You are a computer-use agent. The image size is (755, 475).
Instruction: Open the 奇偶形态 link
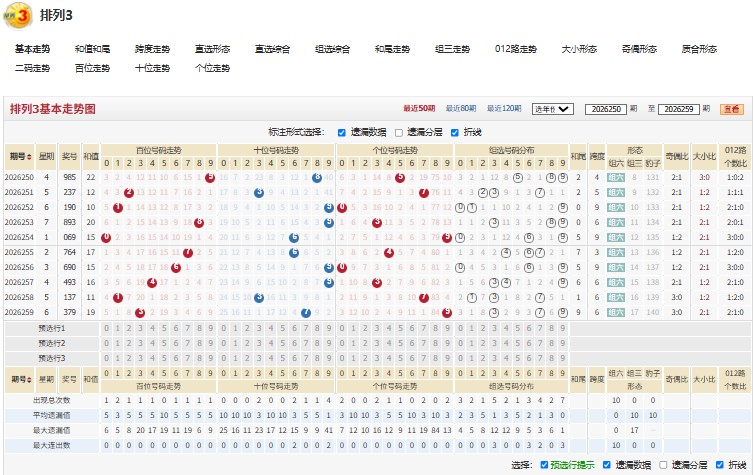639,49
